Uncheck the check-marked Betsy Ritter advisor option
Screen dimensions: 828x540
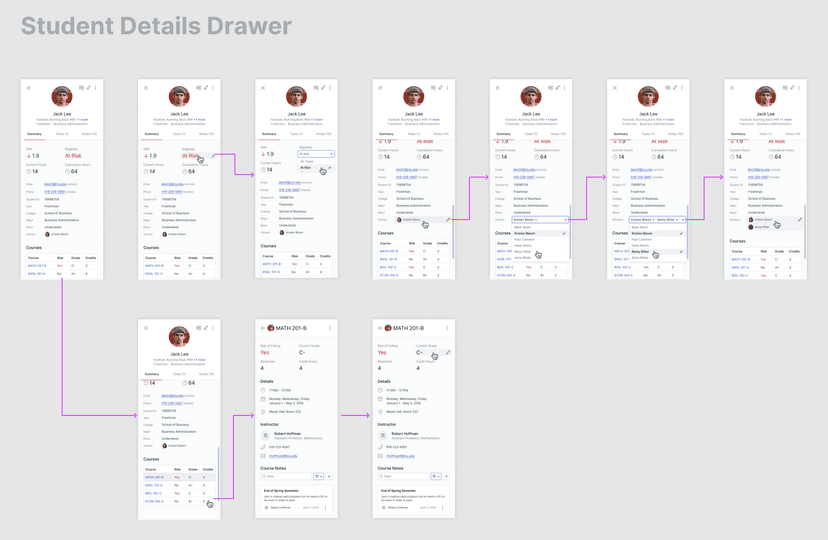point(640,252)
